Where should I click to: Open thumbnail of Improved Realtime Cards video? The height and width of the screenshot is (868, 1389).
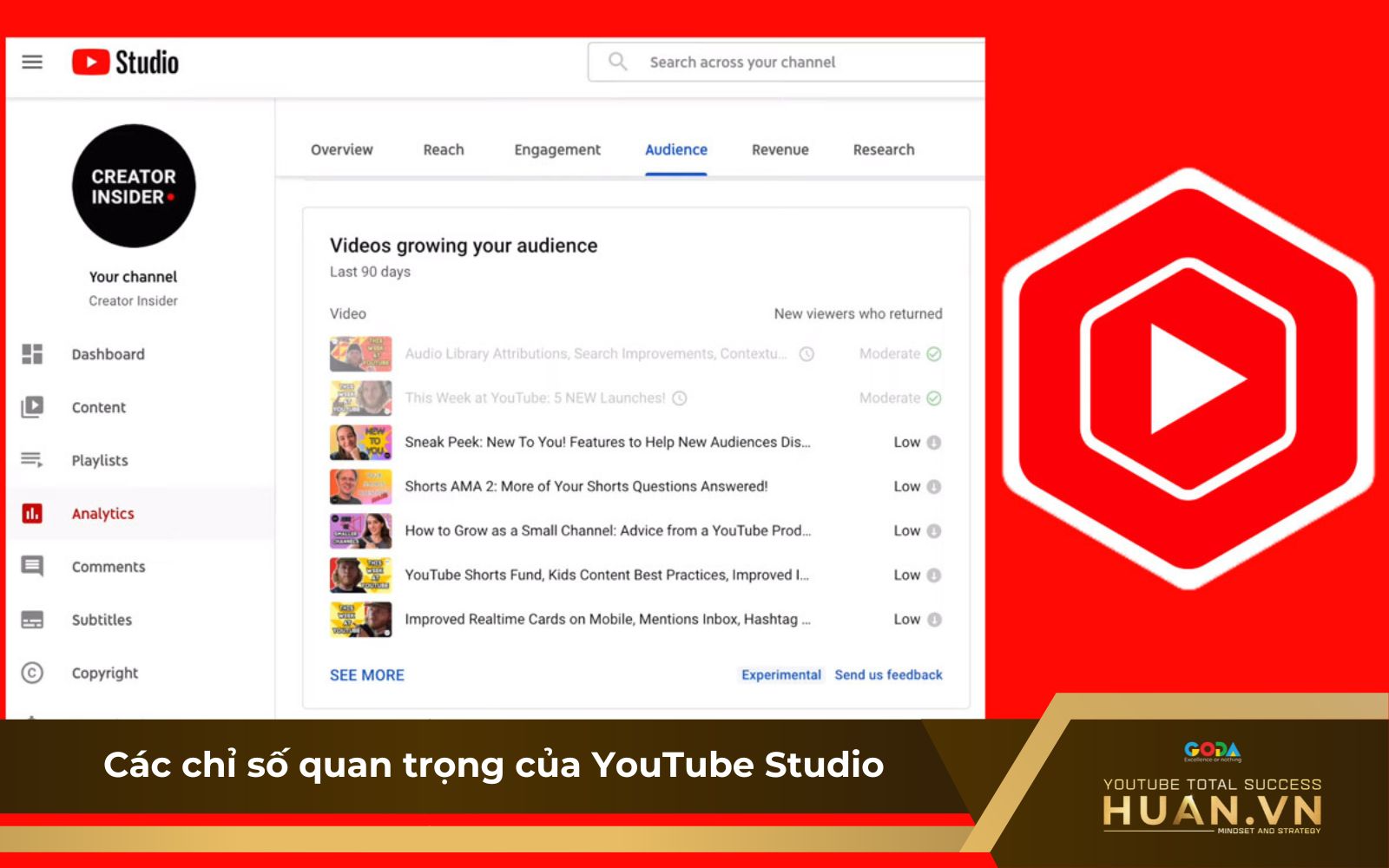tap(361, 620)
